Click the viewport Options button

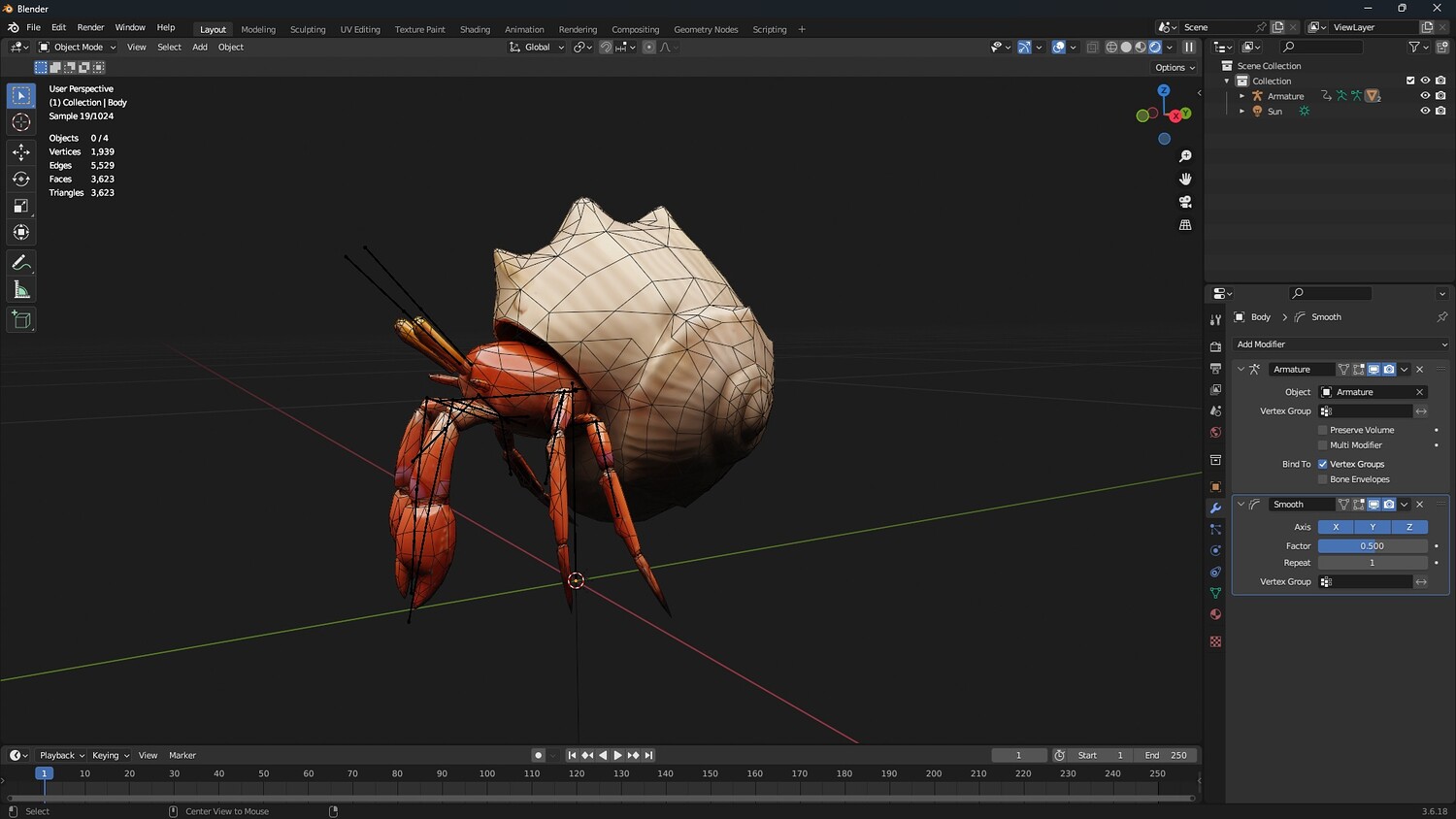pyautogui.click(x=1175, y=68)
